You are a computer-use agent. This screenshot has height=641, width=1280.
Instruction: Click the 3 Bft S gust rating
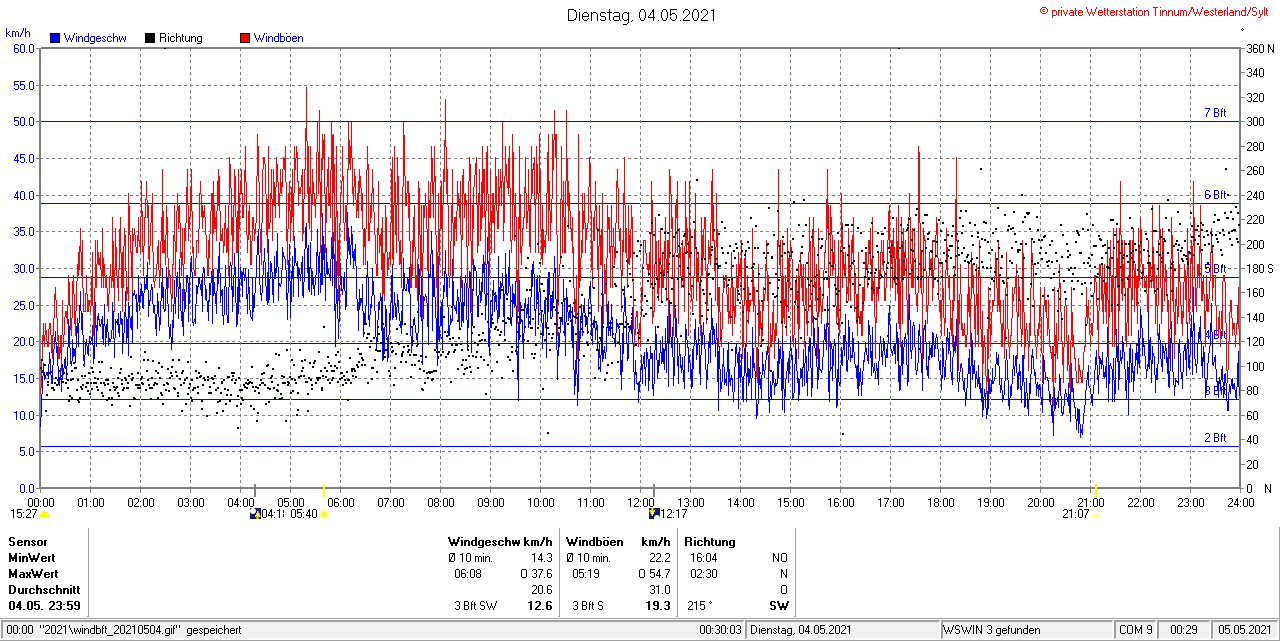click(588, 606)
